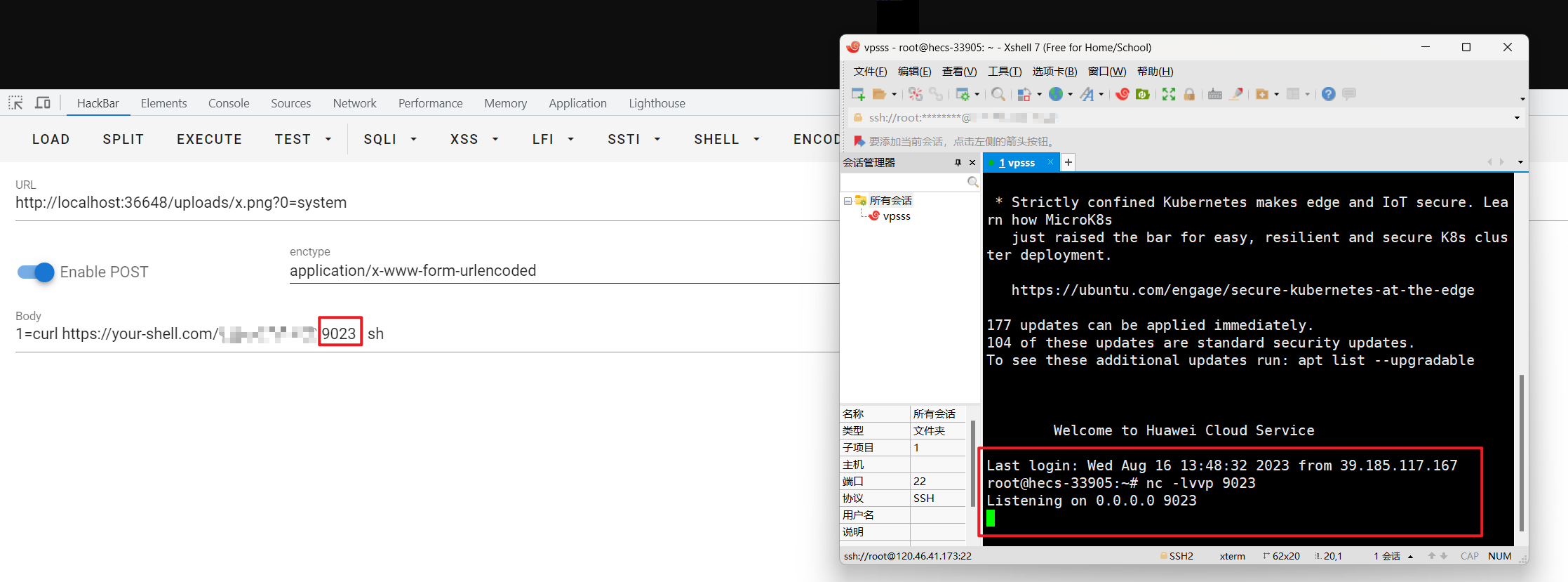
Task: Click the Session Manager search input box
Action: click(x=904, y=183)
